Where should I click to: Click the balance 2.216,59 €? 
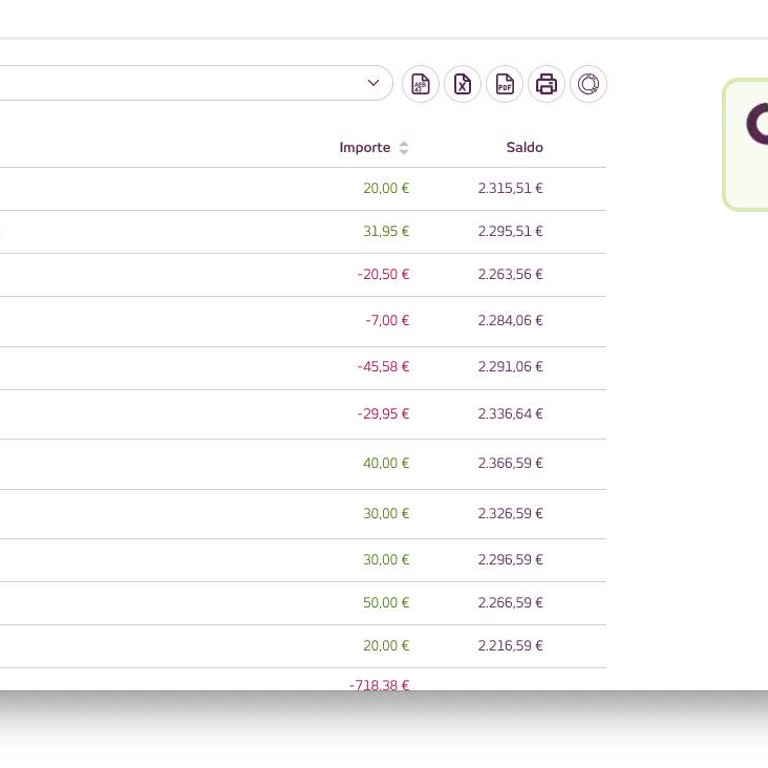(510, 646)
